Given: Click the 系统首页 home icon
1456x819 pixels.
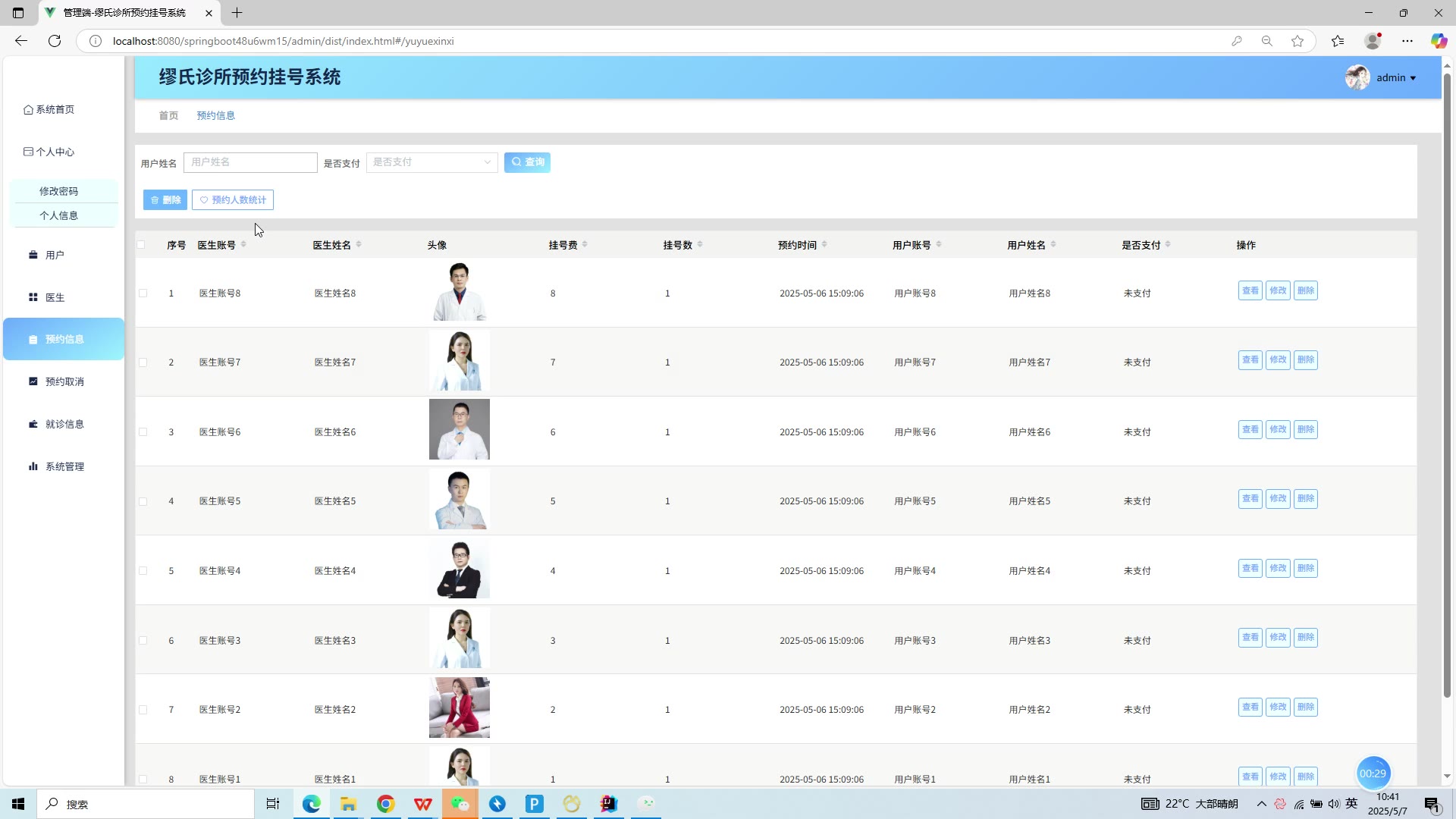Looking at the screenshot, I should [x=28, y=109].
